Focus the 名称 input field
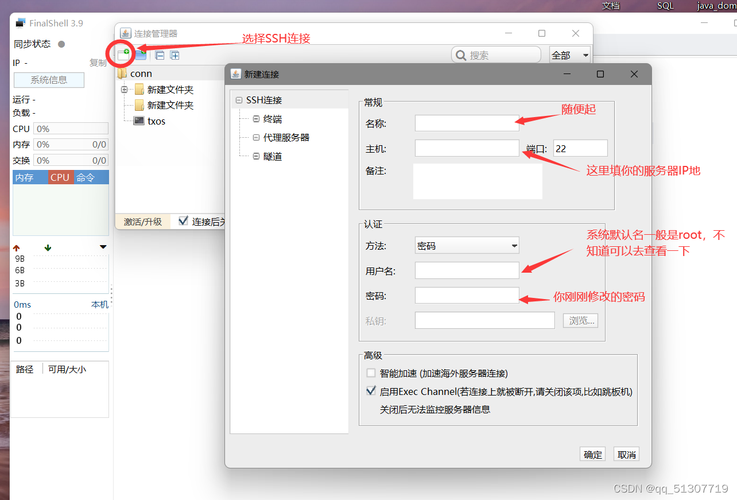The height and width of the screenshot is (500, 737). [467, 124]
